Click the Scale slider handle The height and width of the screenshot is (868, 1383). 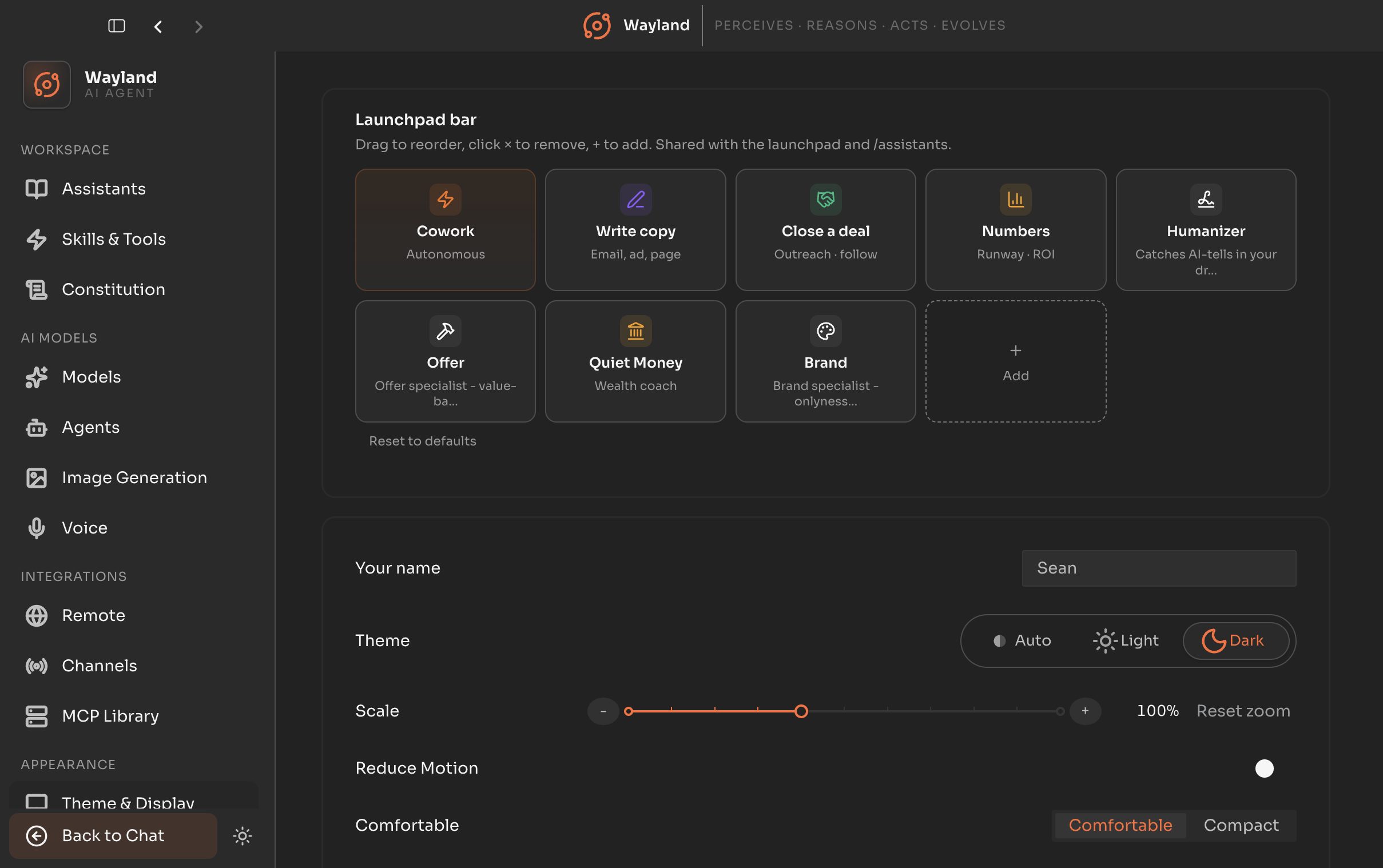(x=801, y=712)
